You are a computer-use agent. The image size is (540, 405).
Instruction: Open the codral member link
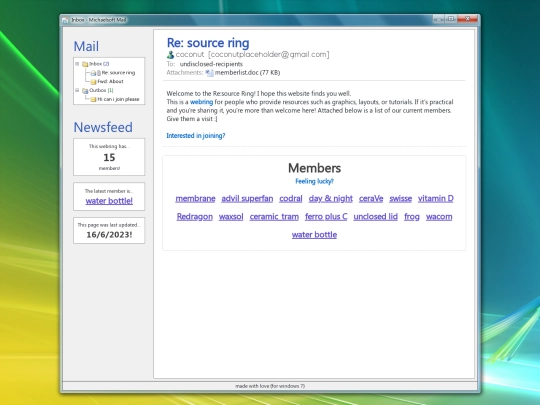pyautogui.click(x=291, y=199)
